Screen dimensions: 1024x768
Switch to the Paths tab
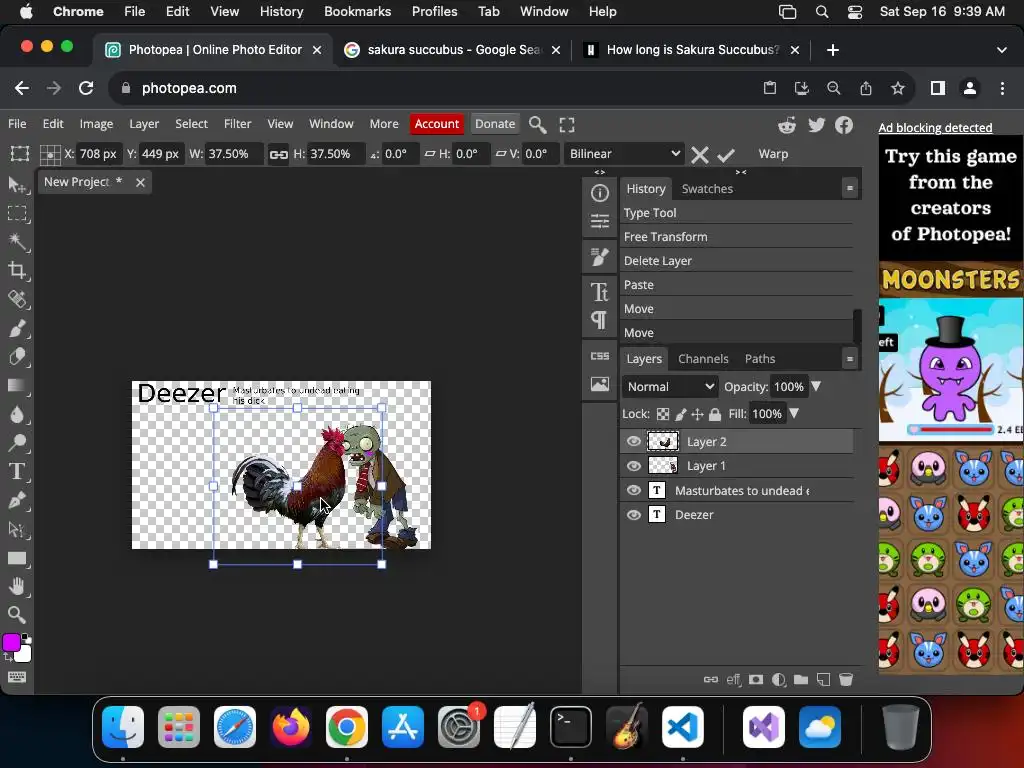[x=760, y=359]
